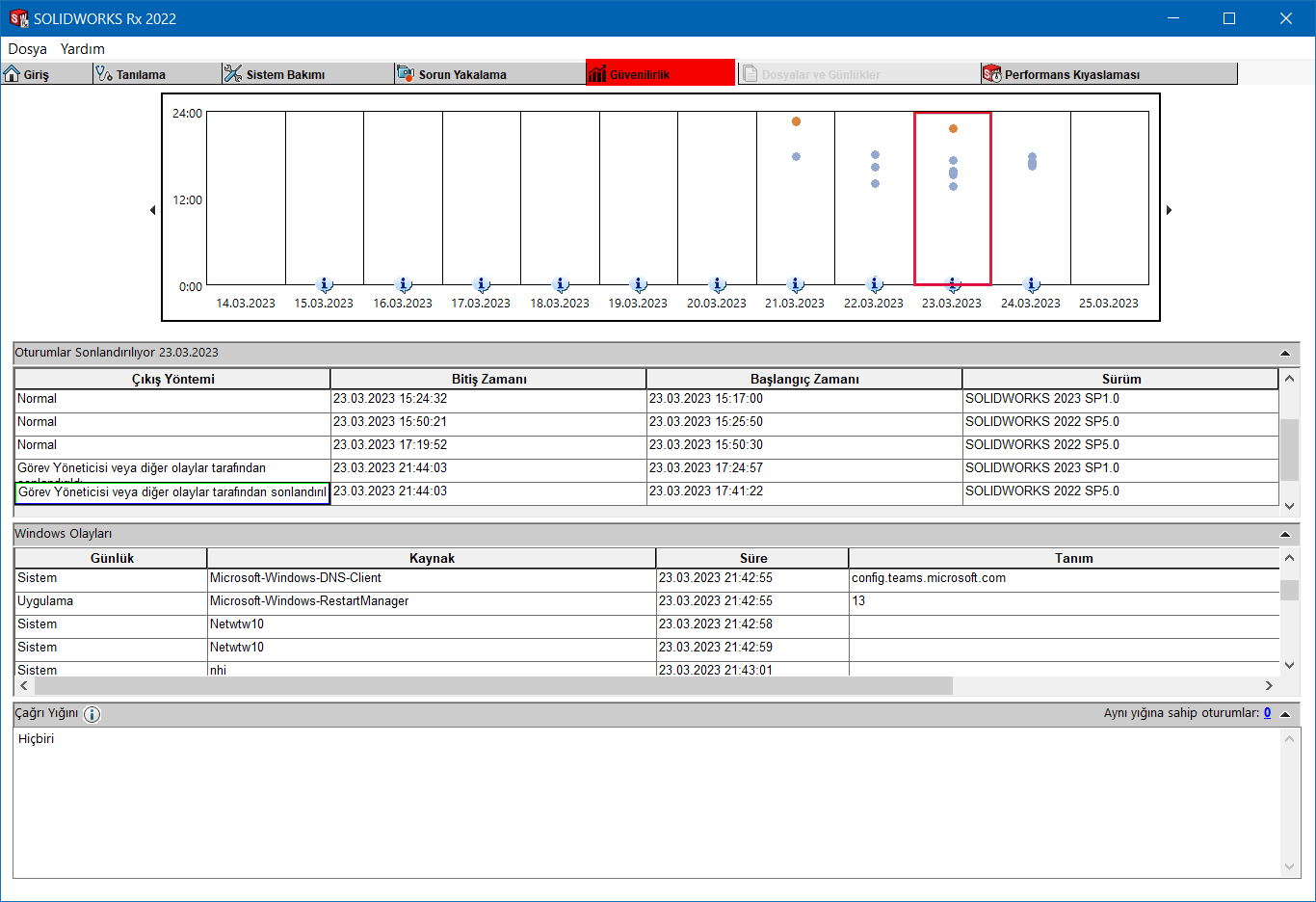Click the info marker for 20.03.2023
The height and width of the screenshot is (902, 1316).
(717, 285)
